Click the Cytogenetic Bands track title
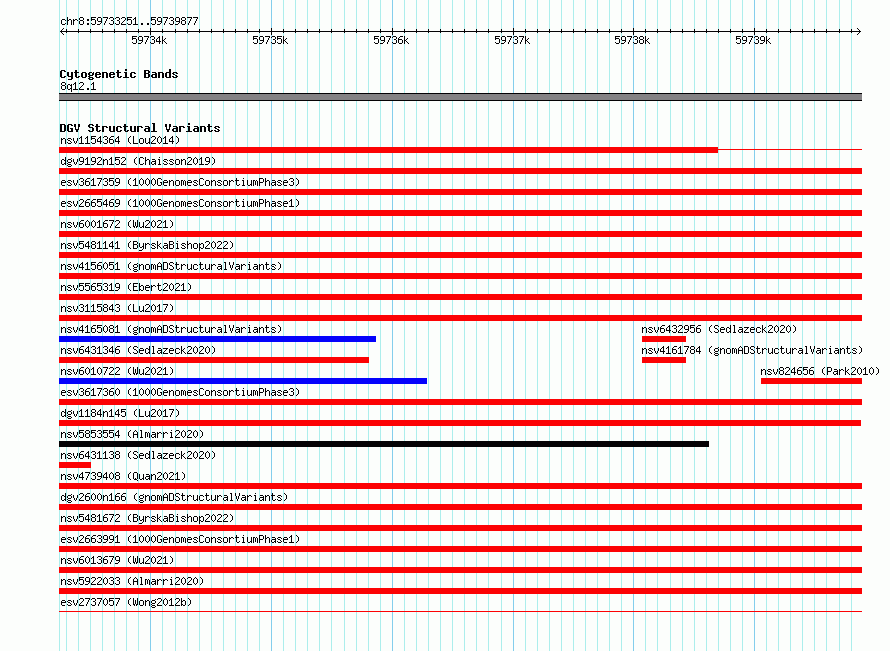Image resolution: width=890 pixels, height=651 pixels. coord(119,74)
